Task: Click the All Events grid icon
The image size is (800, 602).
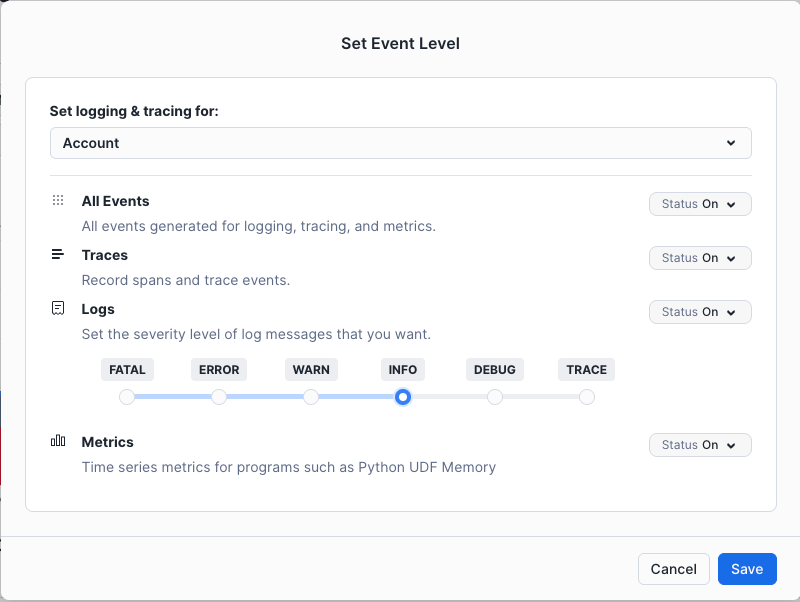Action: coord(58,201)
